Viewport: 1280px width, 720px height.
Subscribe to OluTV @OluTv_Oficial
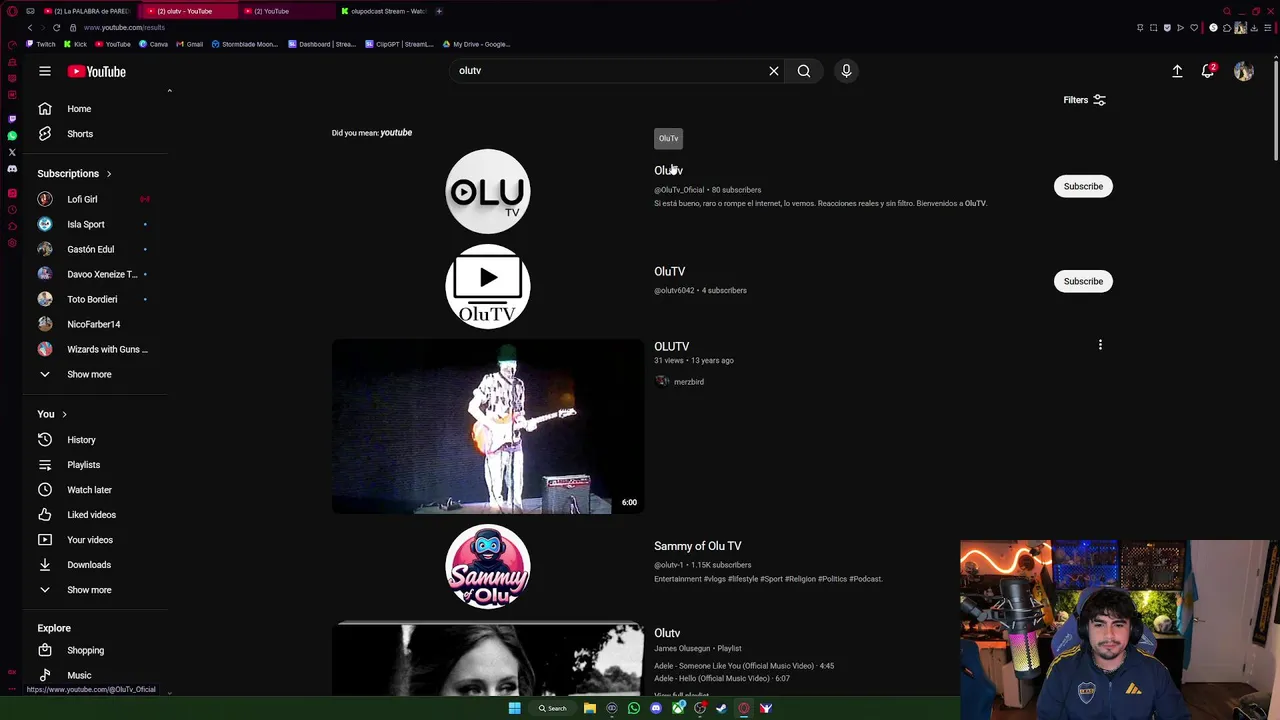pos(1083,186)
